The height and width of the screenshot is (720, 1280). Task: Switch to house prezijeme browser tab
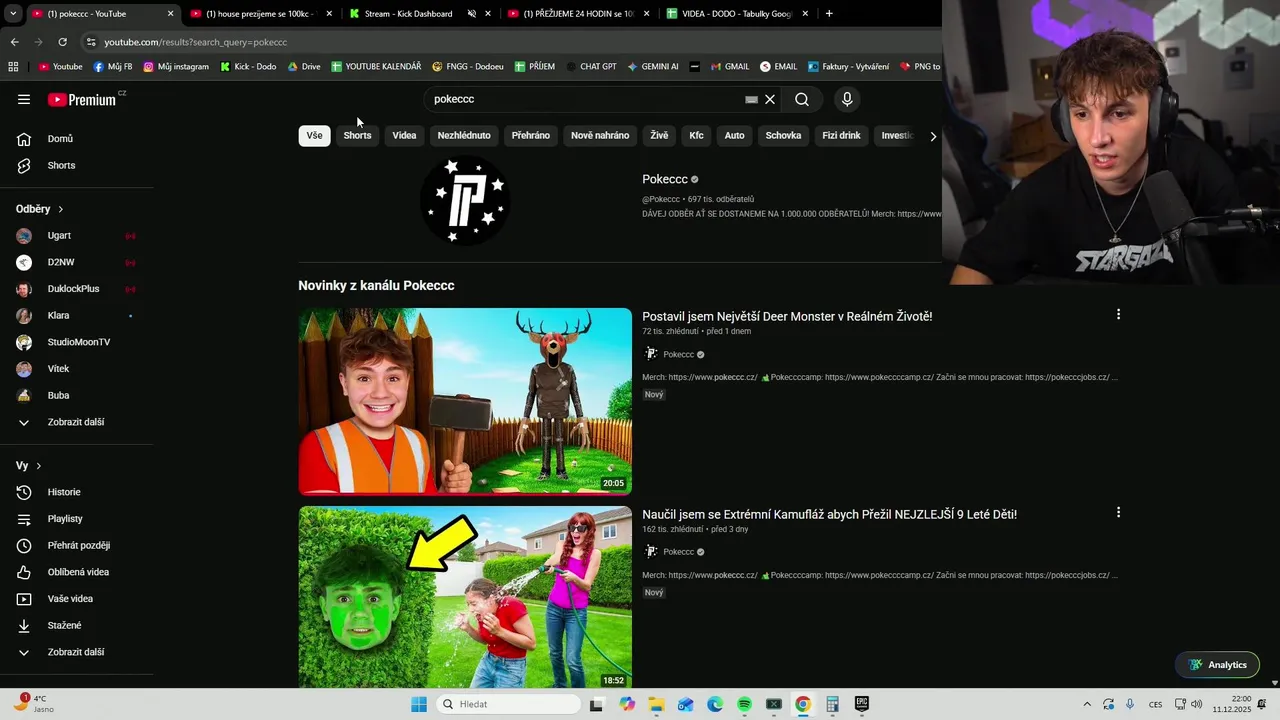pyautogui.click(x=260, y=14)
